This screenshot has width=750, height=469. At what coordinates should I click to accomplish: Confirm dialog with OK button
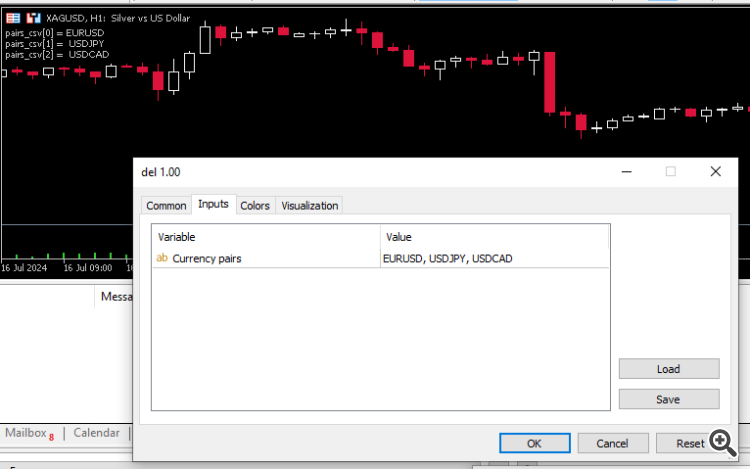click(x=534, y=443)
